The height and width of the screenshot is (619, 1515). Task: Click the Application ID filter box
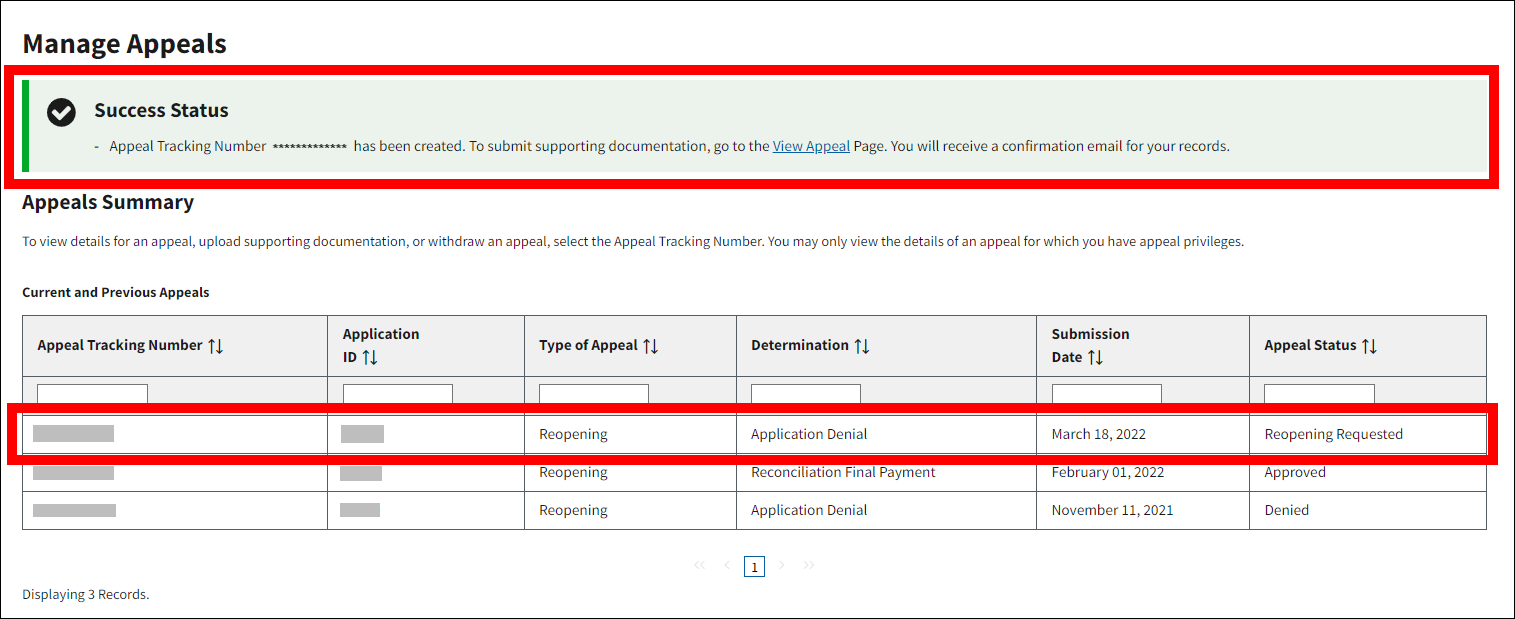(x=397, y=394)
